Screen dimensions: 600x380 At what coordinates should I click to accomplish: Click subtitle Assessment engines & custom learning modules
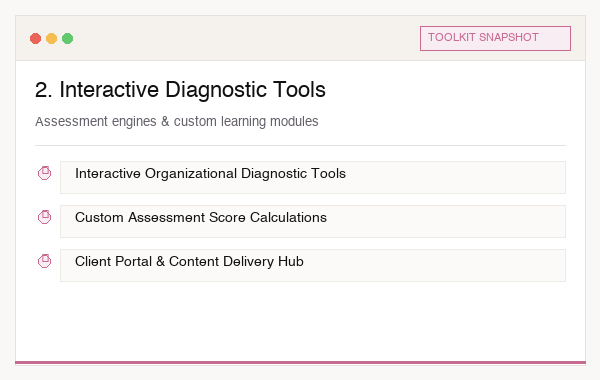pyautogui.click(x=177, y=121)
